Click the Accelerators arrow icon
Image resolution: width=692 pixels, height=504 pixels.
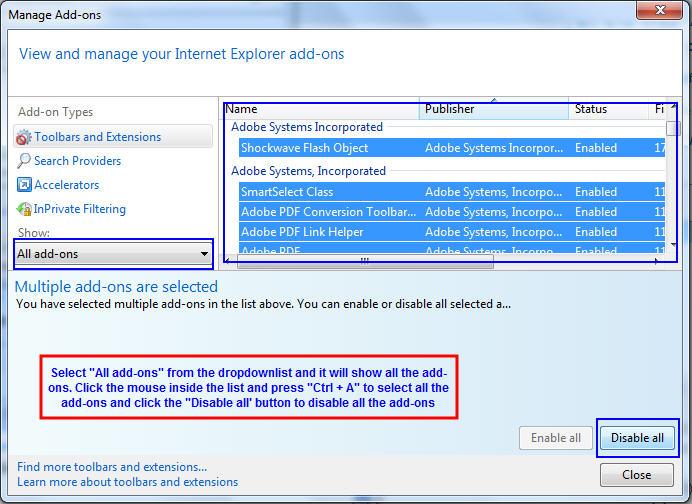[x=24, y=184]
